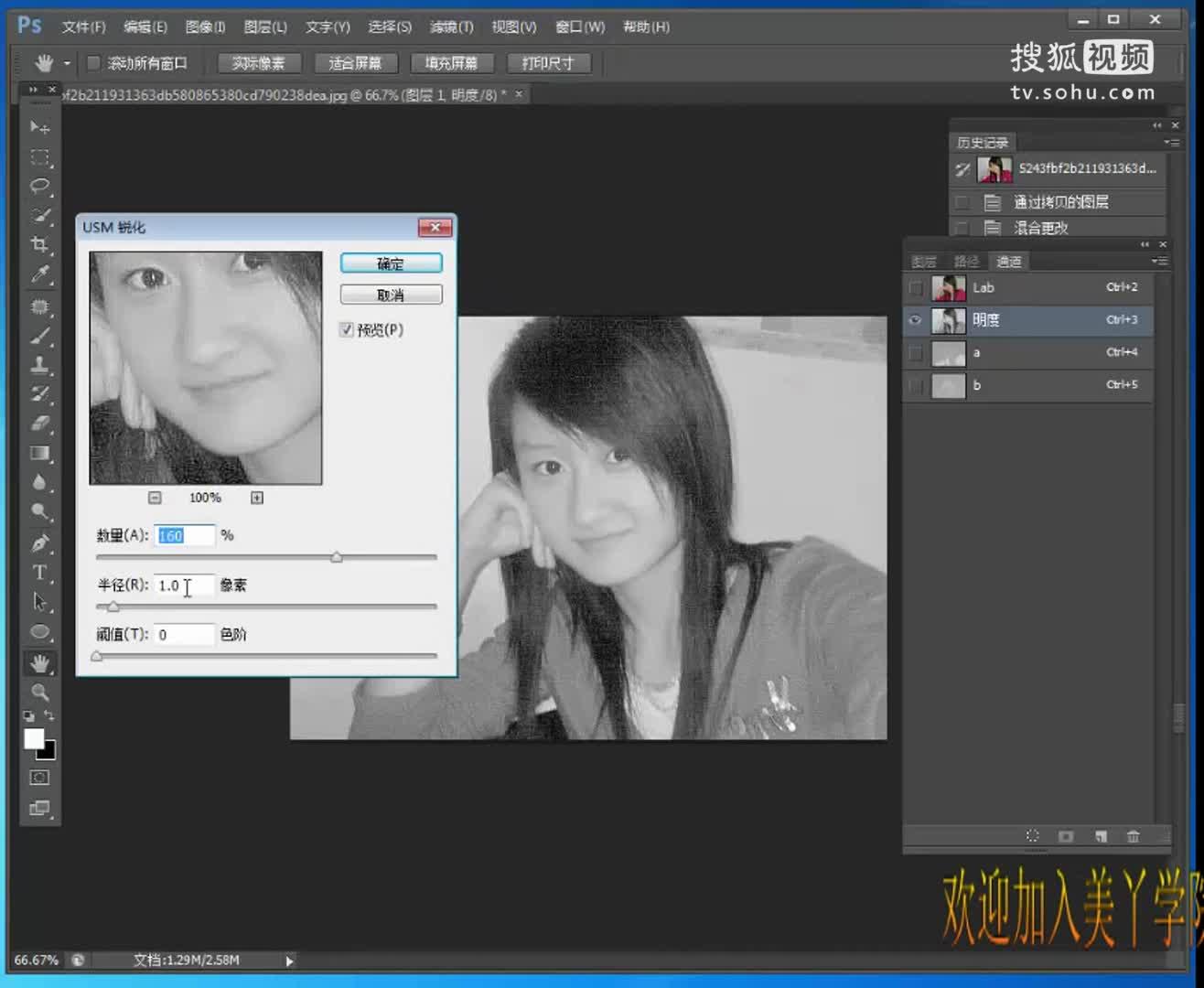Select the Pen tool
1204x988 pixels.
point(39,542)
